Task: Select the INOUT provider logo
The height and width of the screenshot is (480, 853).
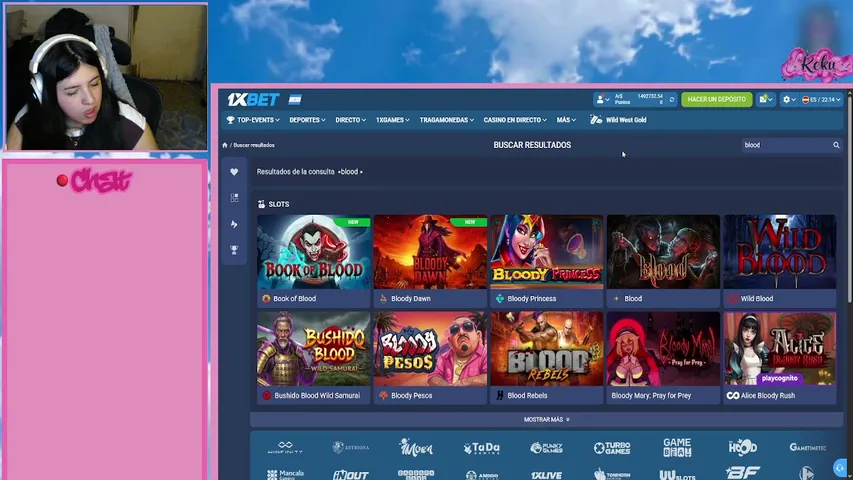Action: [x=350, y=475]
